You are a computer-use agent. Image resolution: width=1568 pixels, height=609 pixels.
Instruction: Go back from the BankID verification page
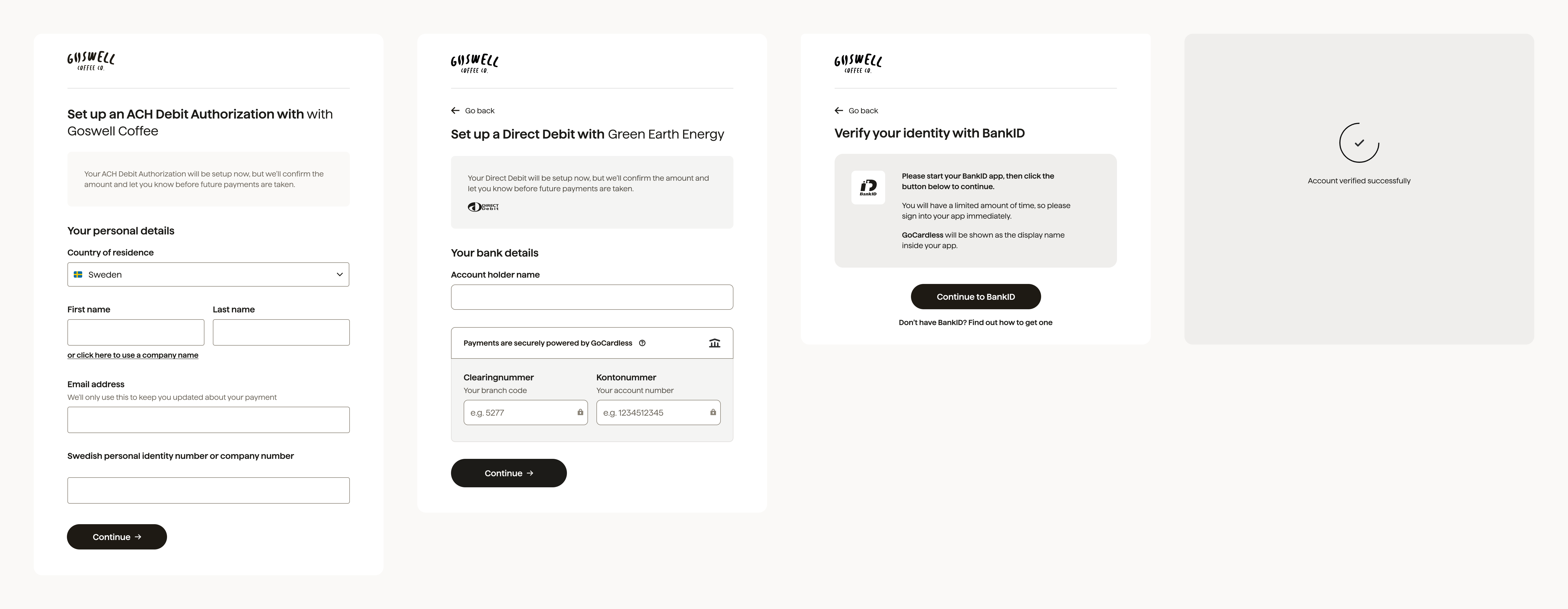[856, 111]
